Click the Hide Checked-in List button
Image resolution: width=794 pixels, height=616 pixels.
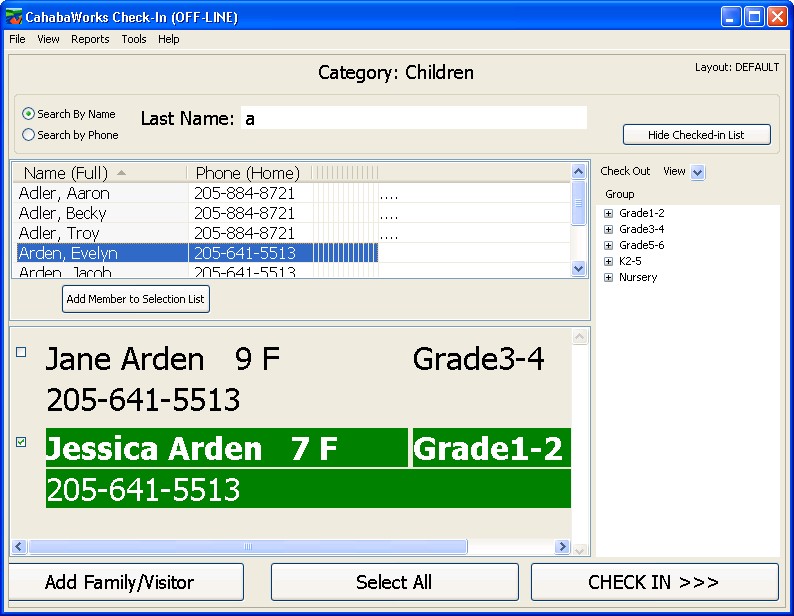click(x=696, y=135)
